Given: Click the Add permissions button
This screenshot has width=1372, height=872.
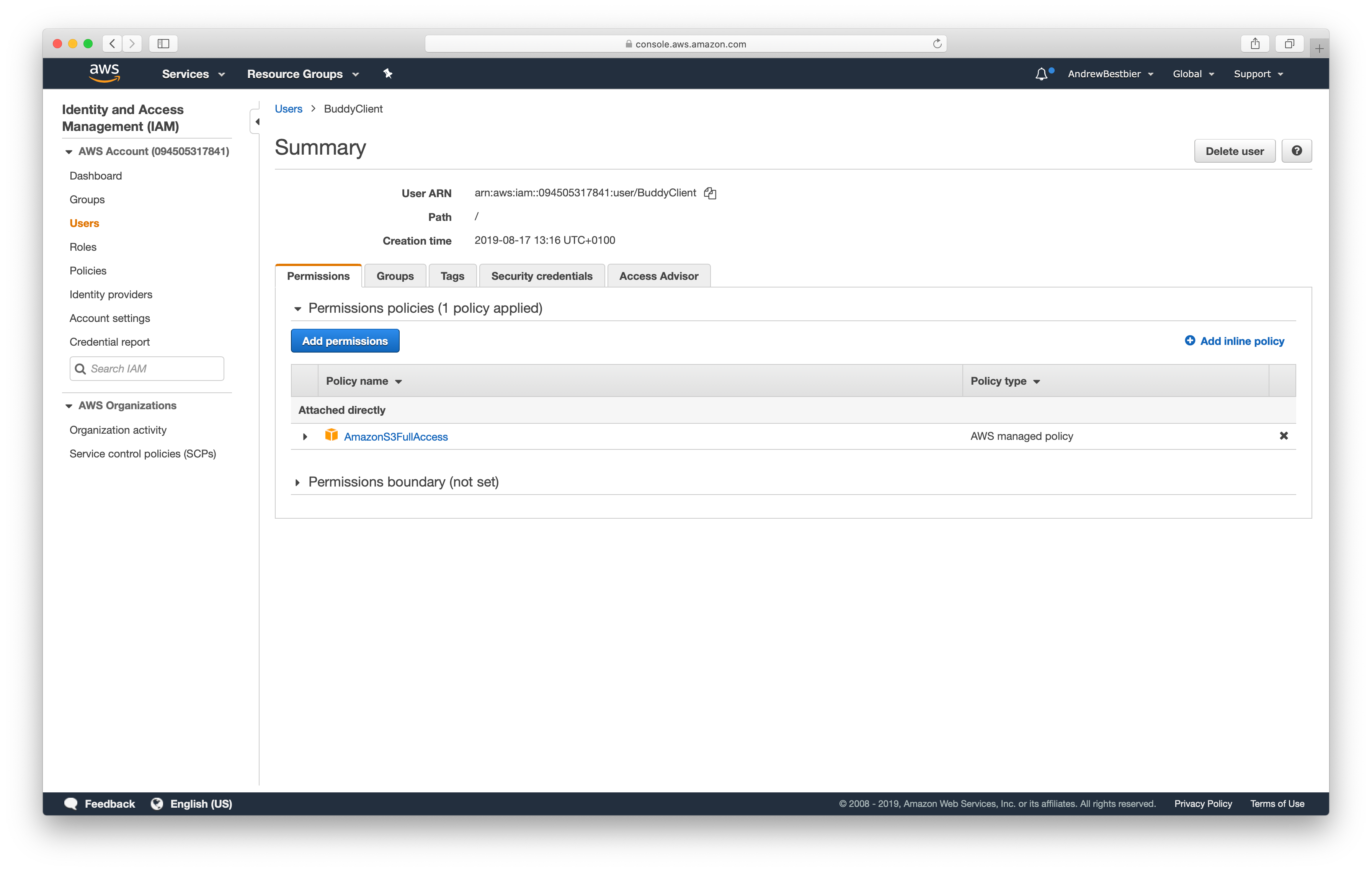Looking at the screenshot, I should 345,341.
